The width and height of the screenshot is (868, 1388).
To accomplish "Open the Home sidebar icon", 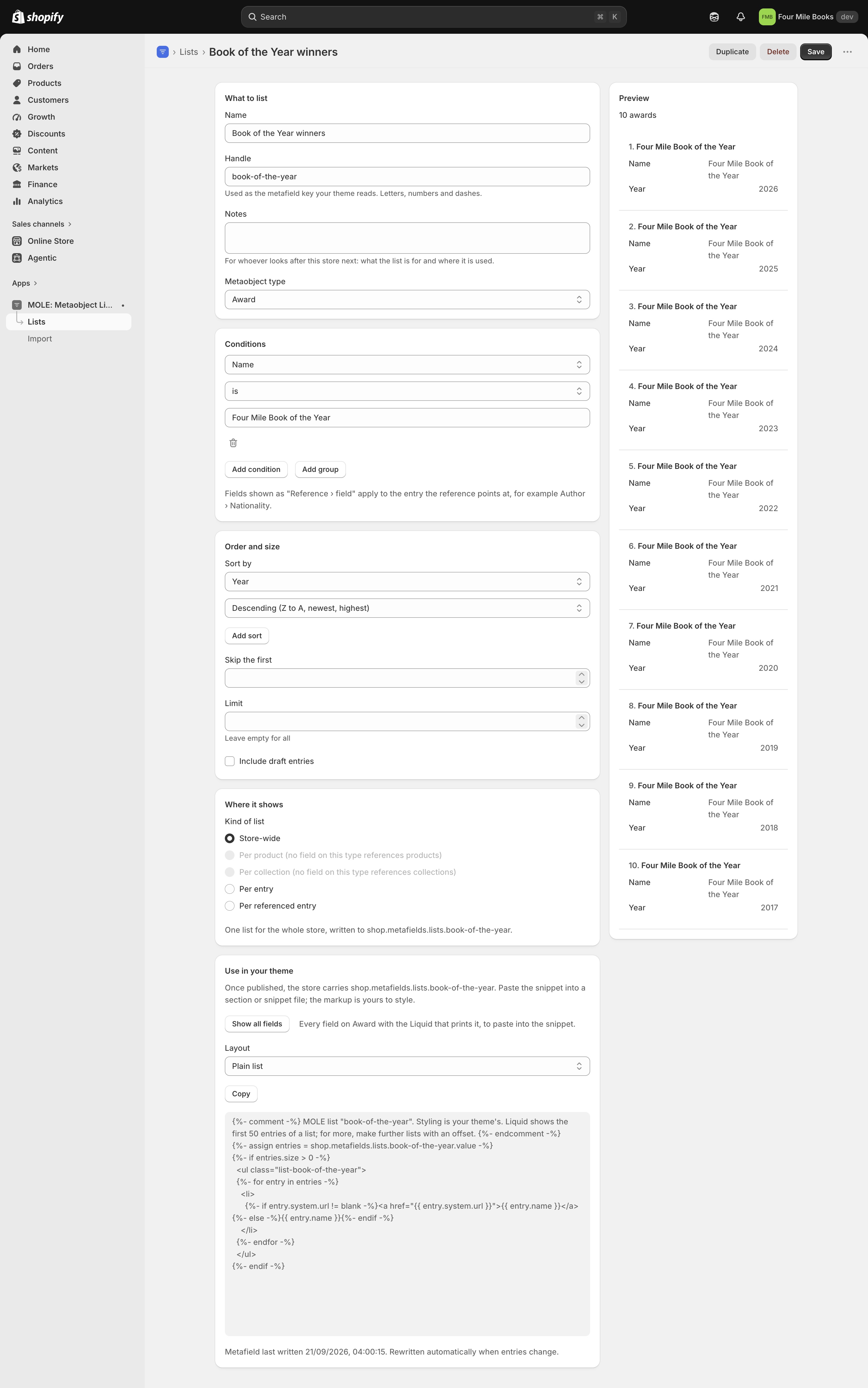I will tap(17, 49).
